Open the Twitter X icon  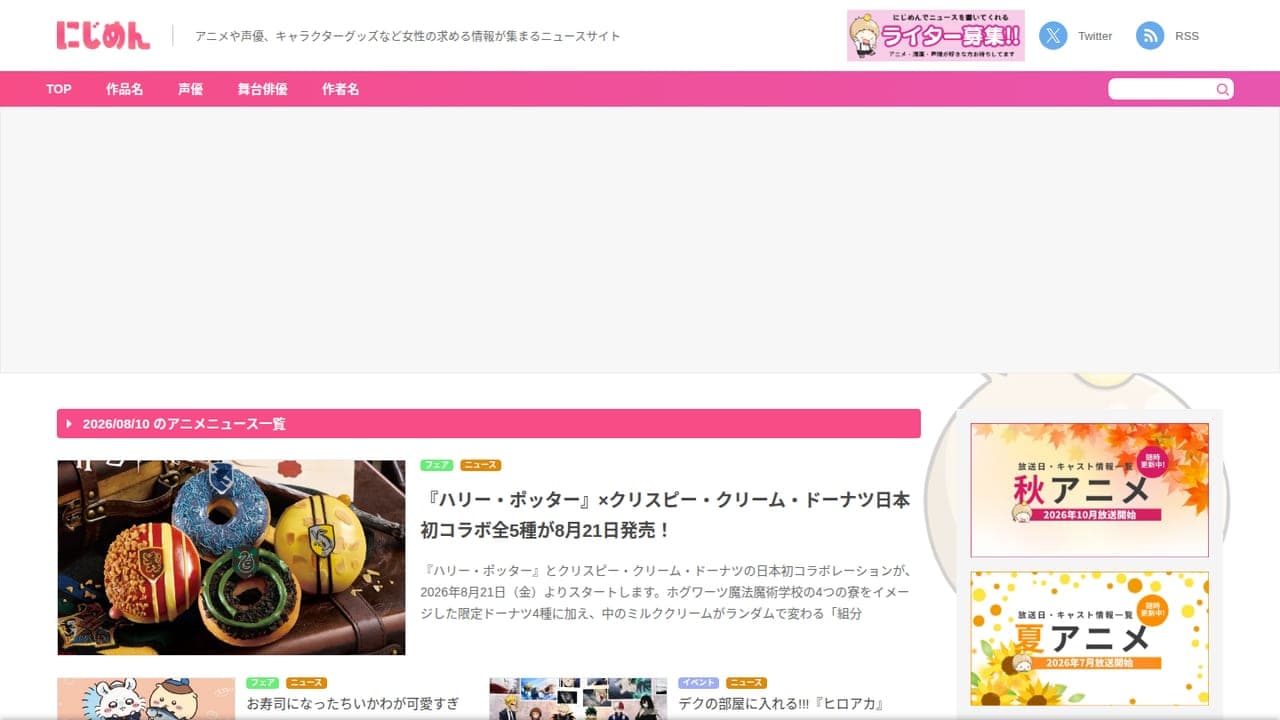coord(1053,36)
